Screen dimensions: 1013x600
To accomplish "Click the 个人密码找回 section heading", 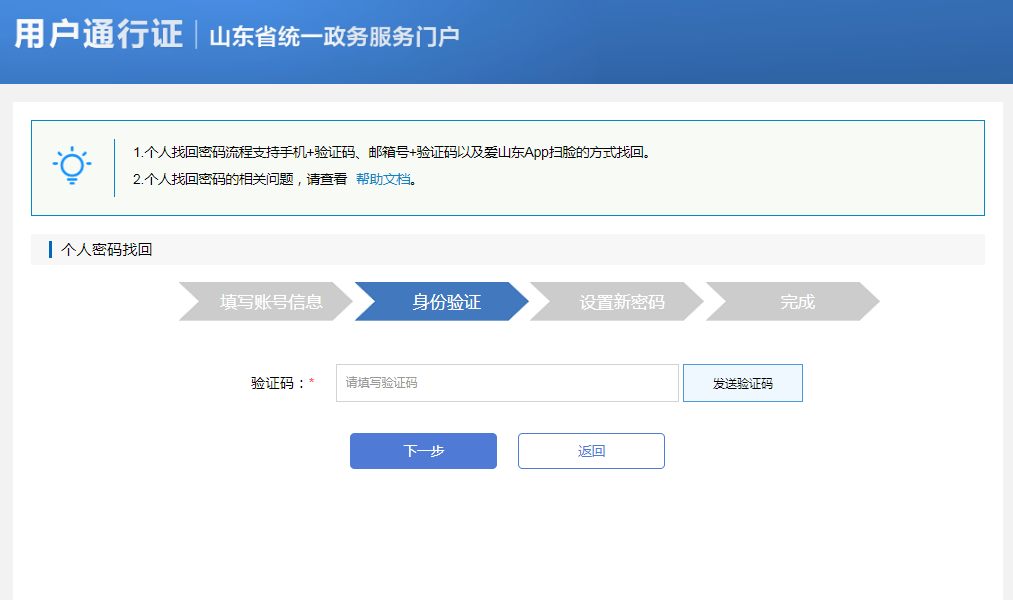I will 107,250.
